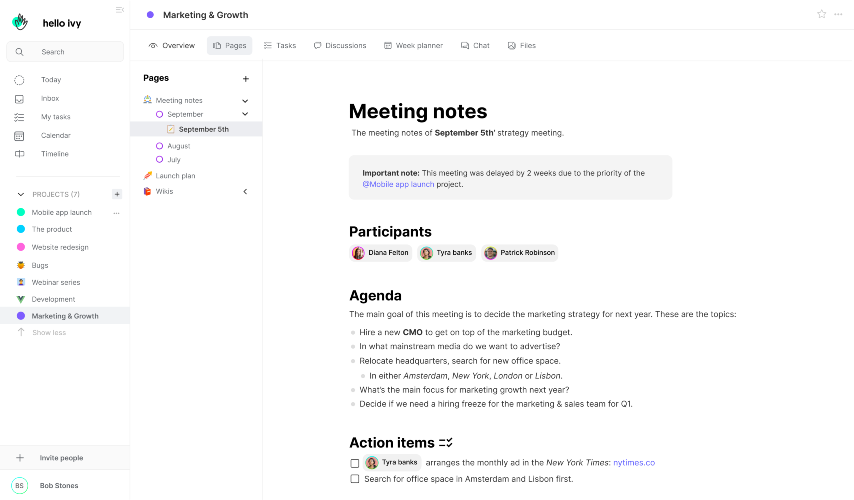Click Show less label in projects
The image size is (854, 500).
point(49,332)
